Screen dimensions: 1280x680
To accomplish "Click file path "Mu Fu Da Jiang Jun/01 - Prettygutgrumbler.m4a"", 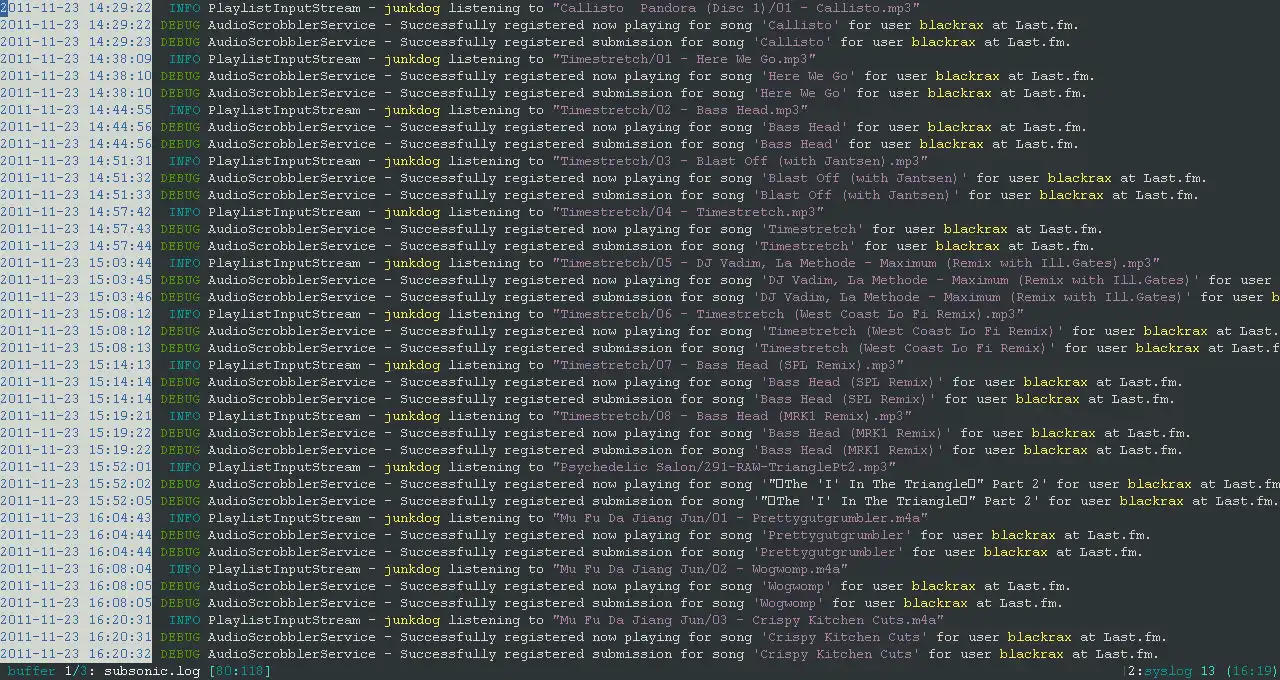I will click(x=740, y=518).
